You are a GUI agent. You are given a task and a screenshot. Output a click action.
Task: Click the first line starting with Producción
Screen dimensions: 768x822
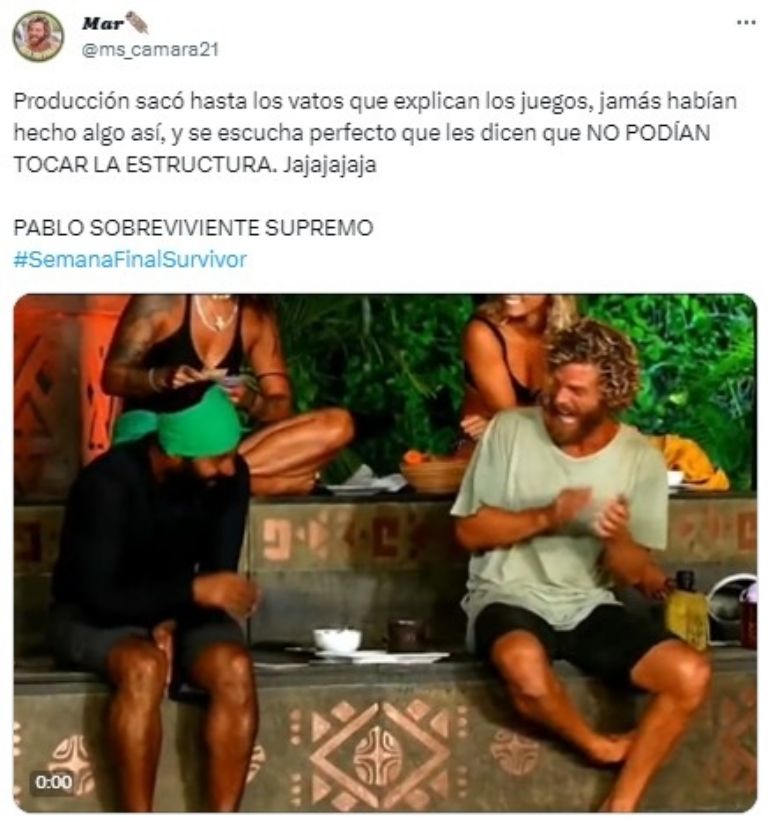pos(375,101)
